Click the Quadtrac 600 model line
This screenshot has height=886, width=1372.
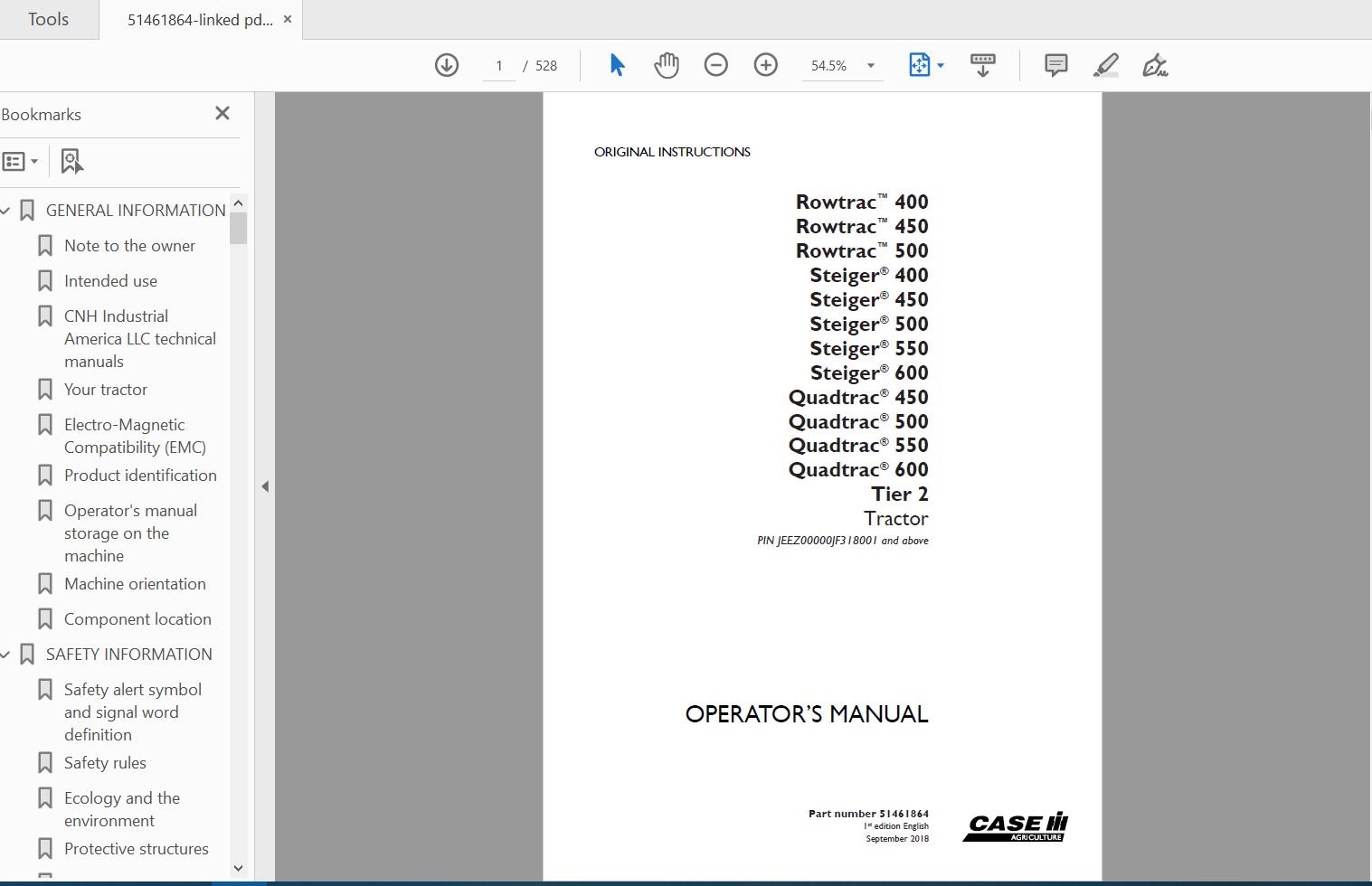pos(858,469)
